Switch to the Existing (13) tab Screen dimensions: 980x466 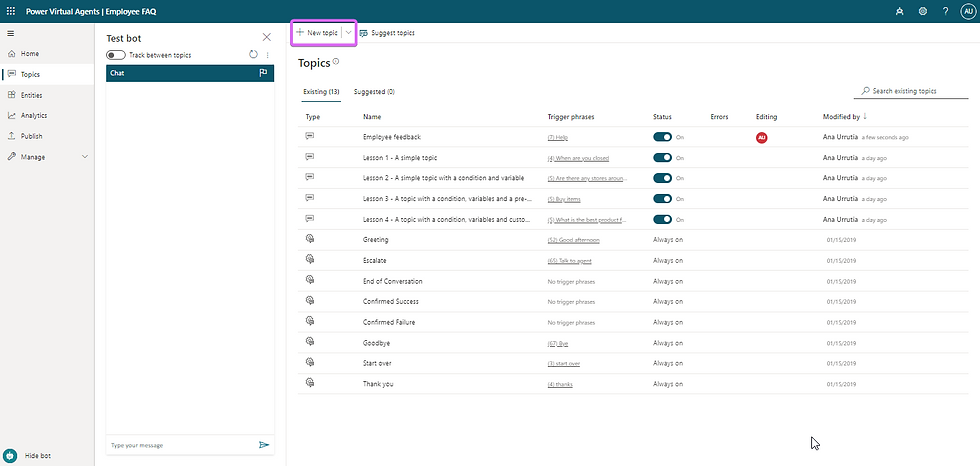pos(321,92)
